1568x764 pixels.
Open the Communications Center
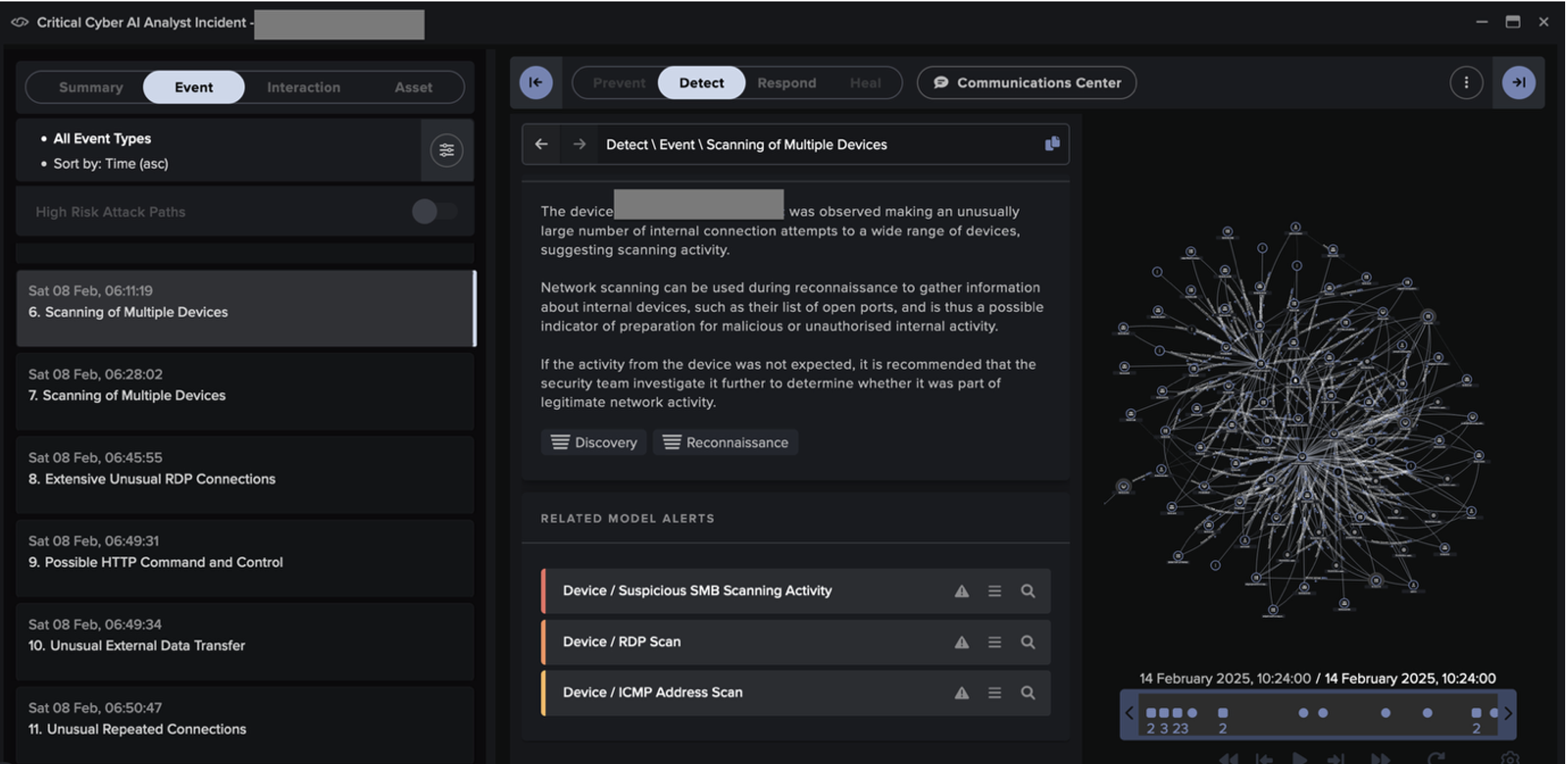pyautogui.click(x=1026, y=83)
